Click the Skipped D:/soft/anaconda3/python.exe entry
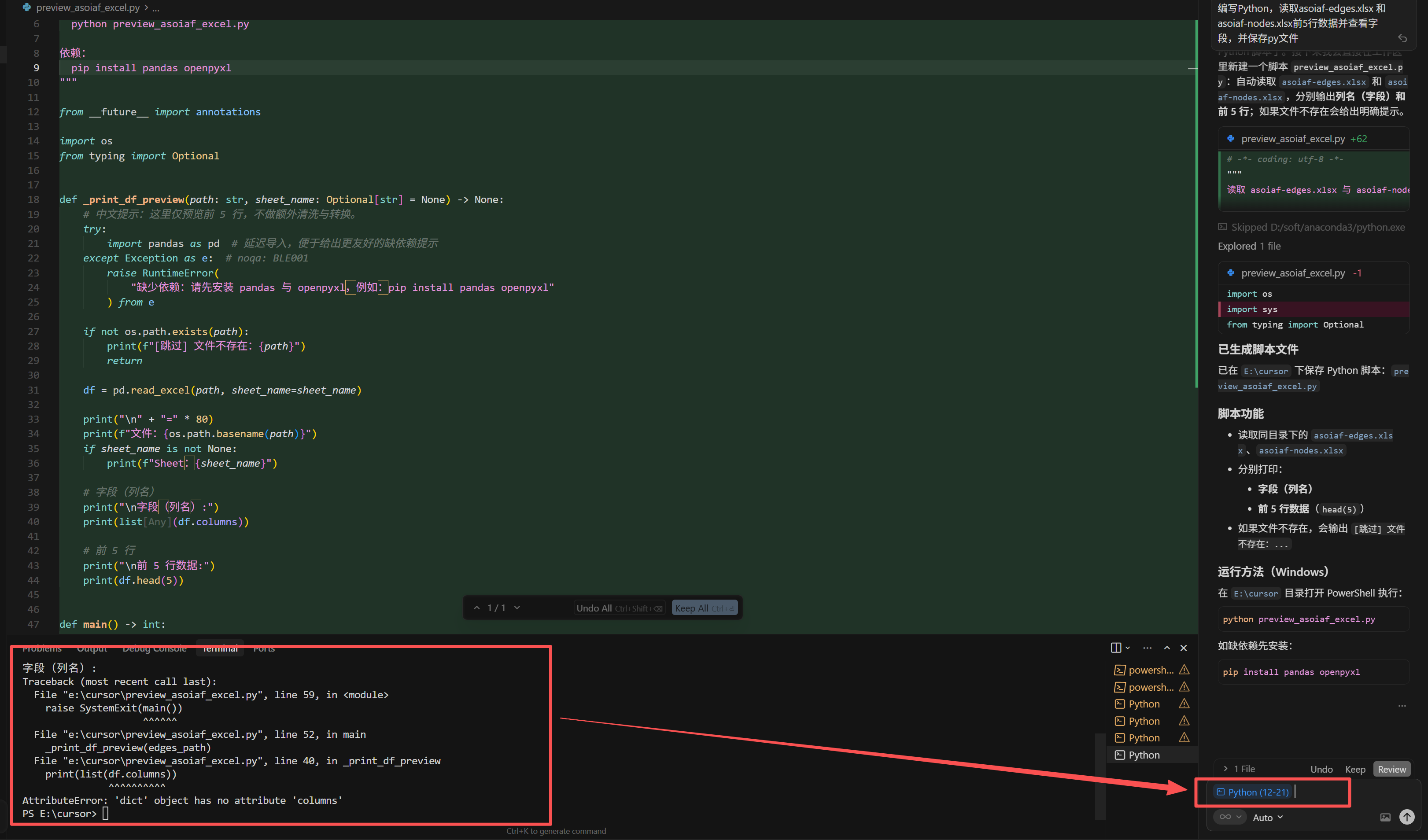Image resolution: width=1428 pixels, height=840 pixels. coord(1311,227)
